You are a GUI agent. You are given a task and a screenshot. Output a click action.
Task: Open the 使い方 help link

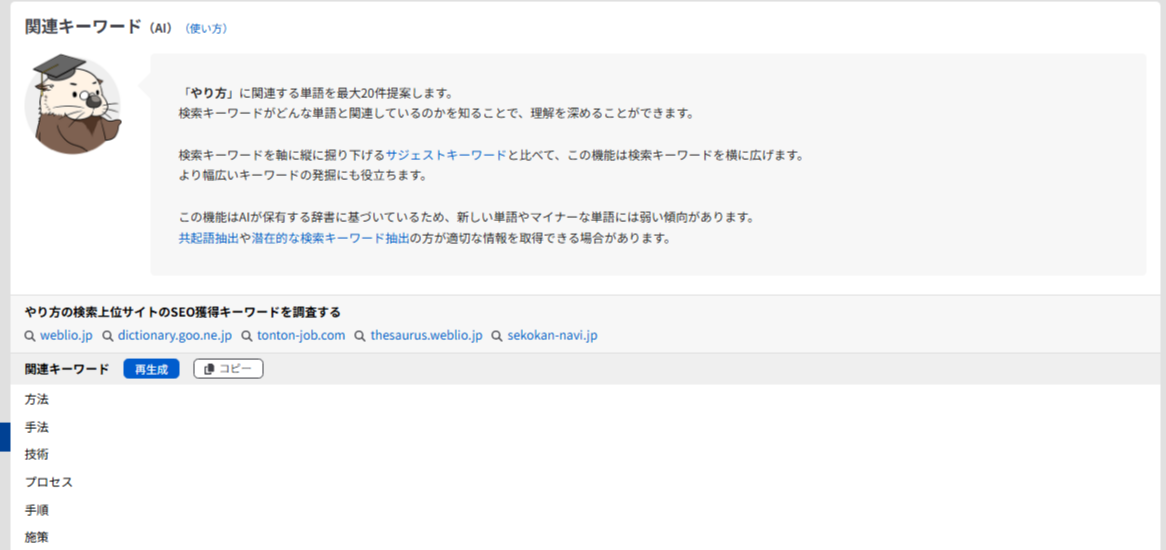click(207, 29)
